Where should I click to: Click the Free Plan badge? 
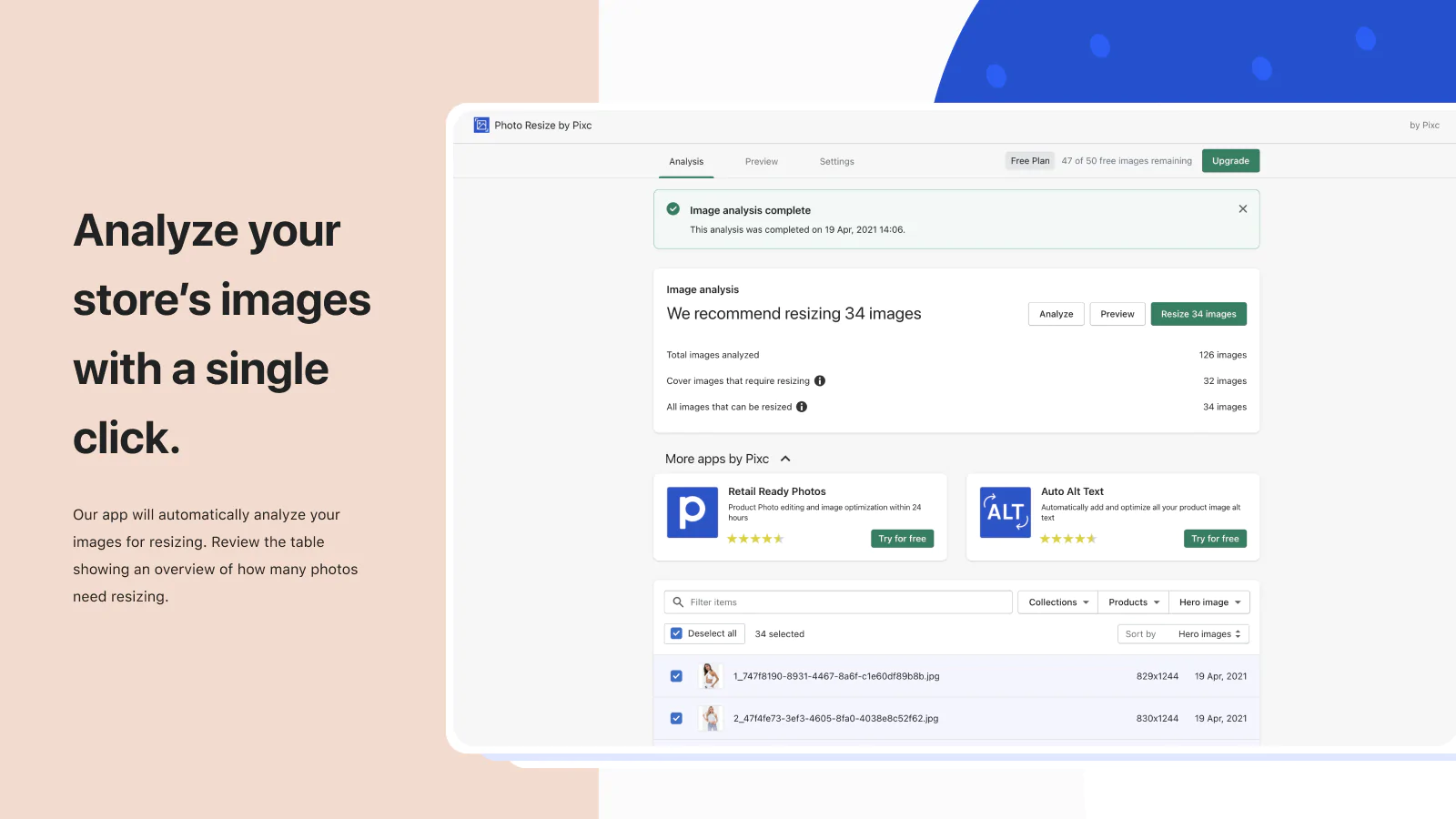[x=1030, y=161]
